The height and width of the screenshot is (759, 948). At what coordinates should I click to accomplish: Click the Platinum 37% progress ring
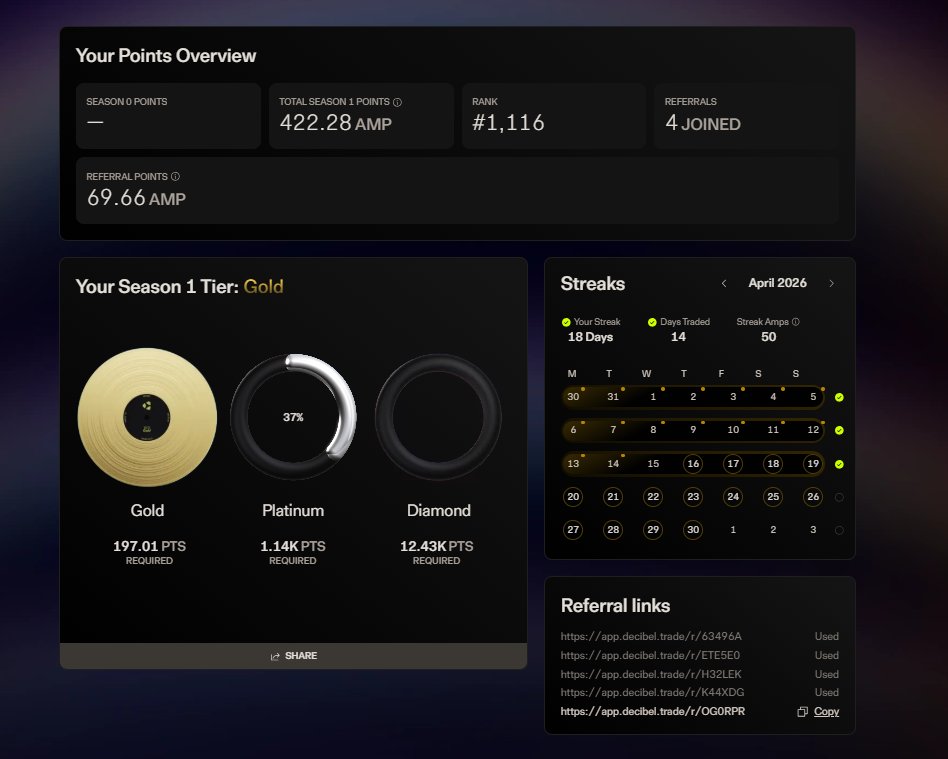click(x=293, y=417)
